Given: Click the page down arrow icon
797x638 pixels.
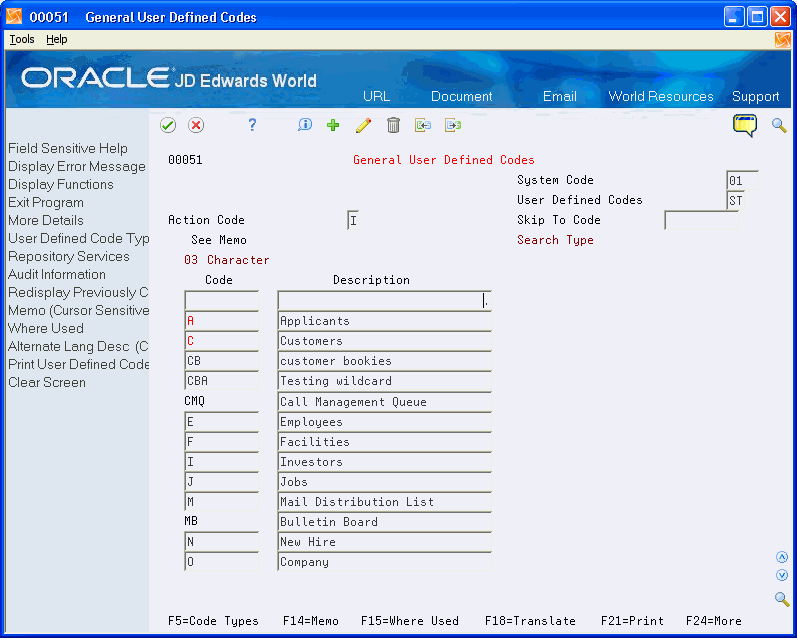Looking at the screenshot, I should pos(782,575).
